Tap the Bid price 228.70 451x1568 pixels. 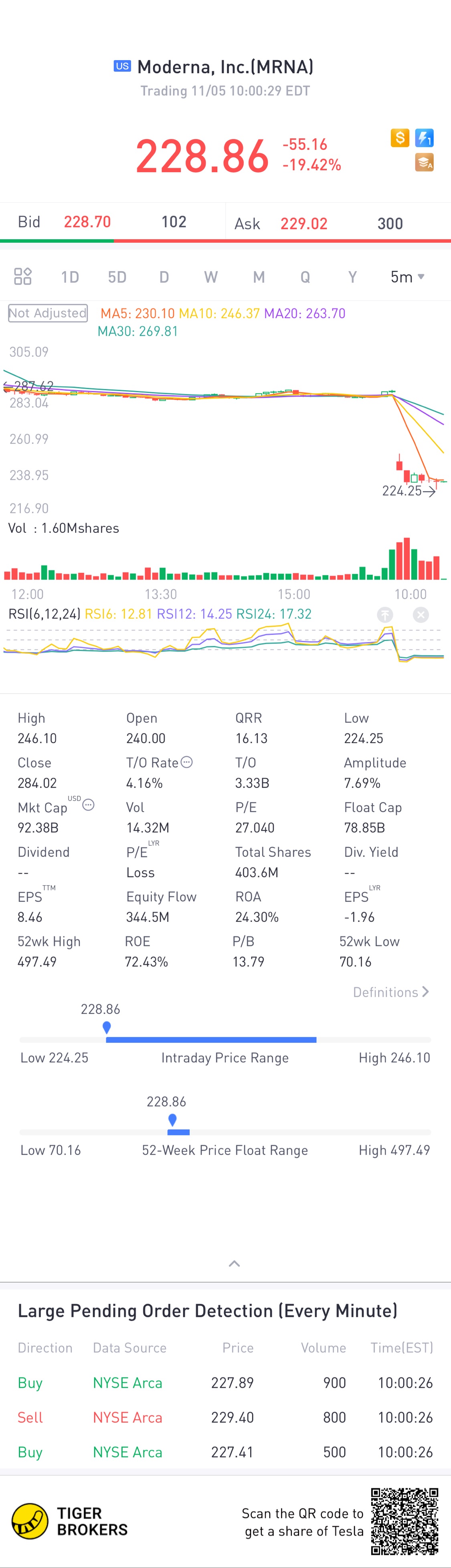point(87,222)
